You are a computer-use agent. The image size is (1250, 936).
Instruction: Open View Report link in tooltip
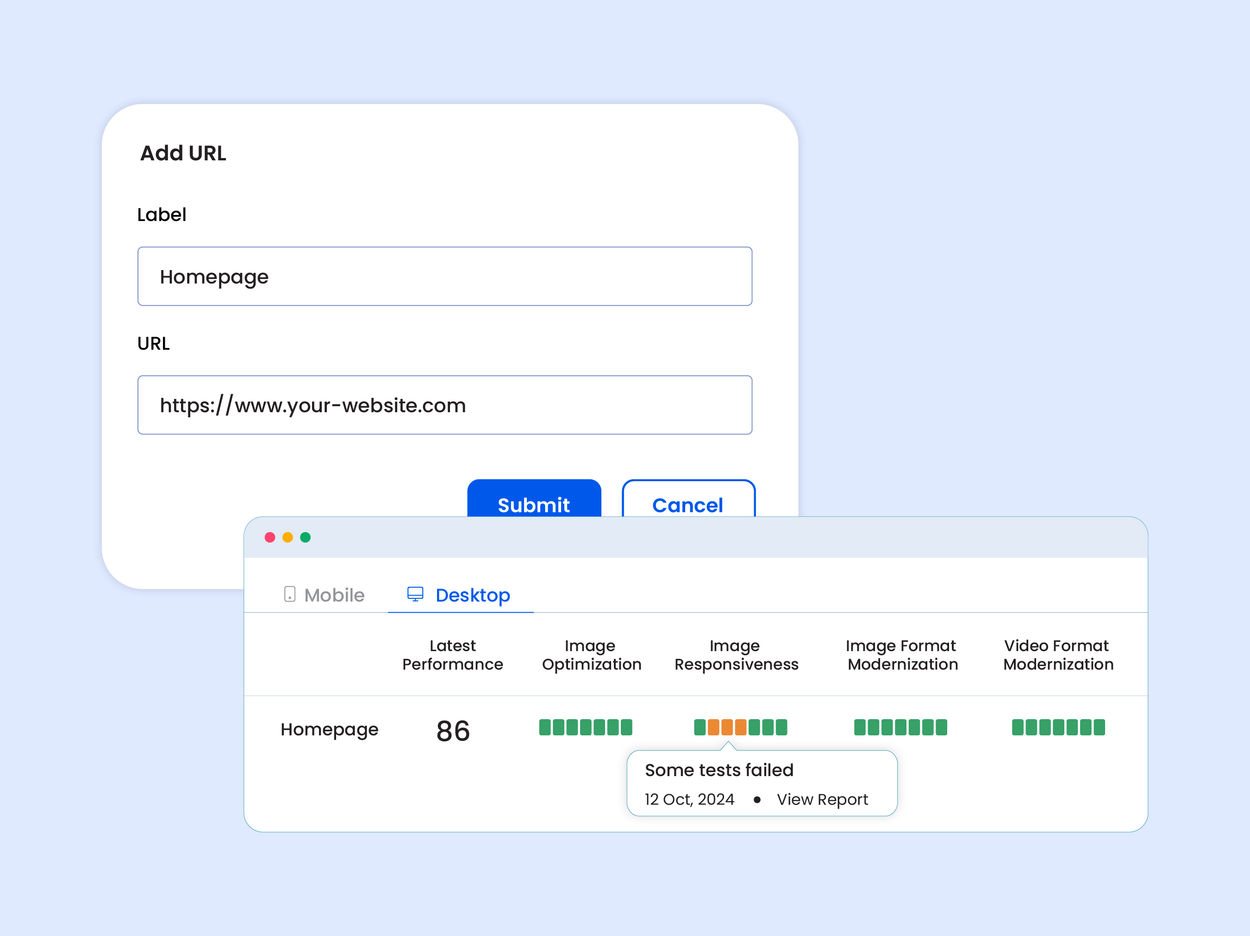(822, 799)
